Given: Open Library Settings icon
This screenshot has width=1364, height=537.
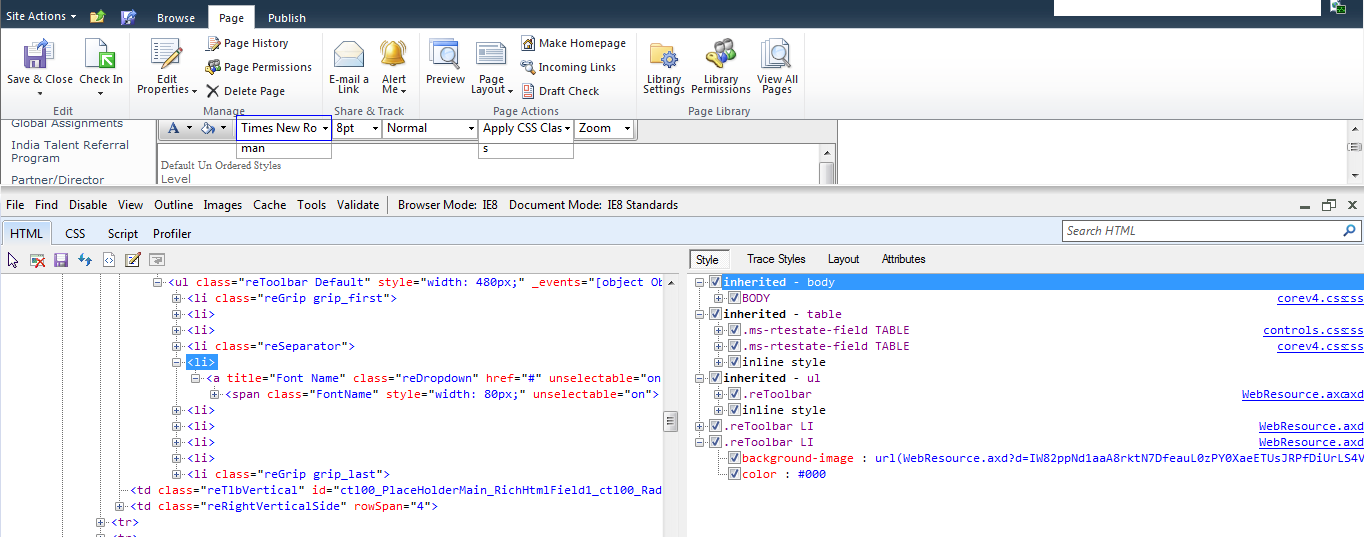Looking at the screenshot, I should pos(663,54).
